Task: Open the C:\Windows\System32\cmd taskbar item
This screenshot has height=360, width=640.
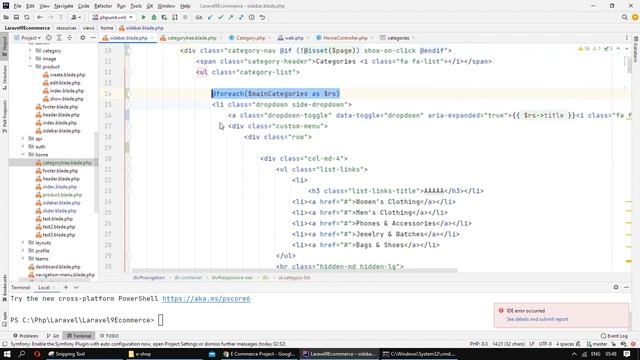Action: click(420, 354)
